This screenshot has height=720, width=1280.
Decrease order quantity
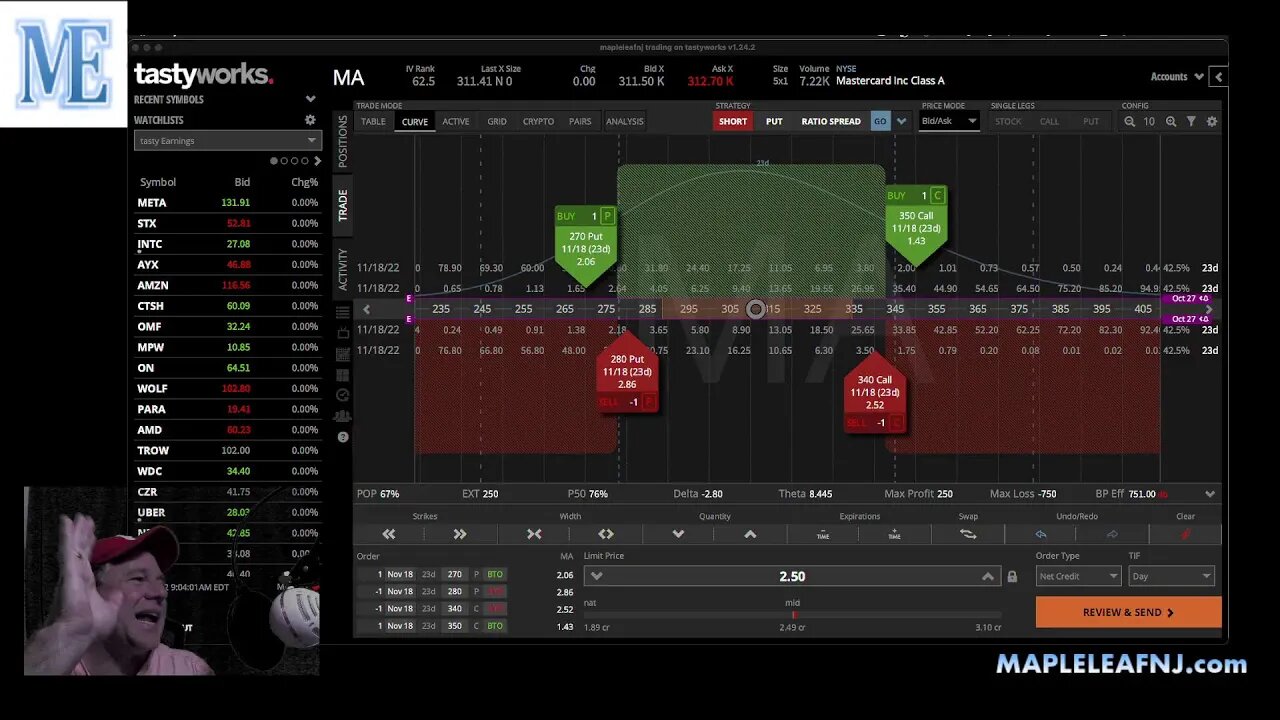point(678,534)
